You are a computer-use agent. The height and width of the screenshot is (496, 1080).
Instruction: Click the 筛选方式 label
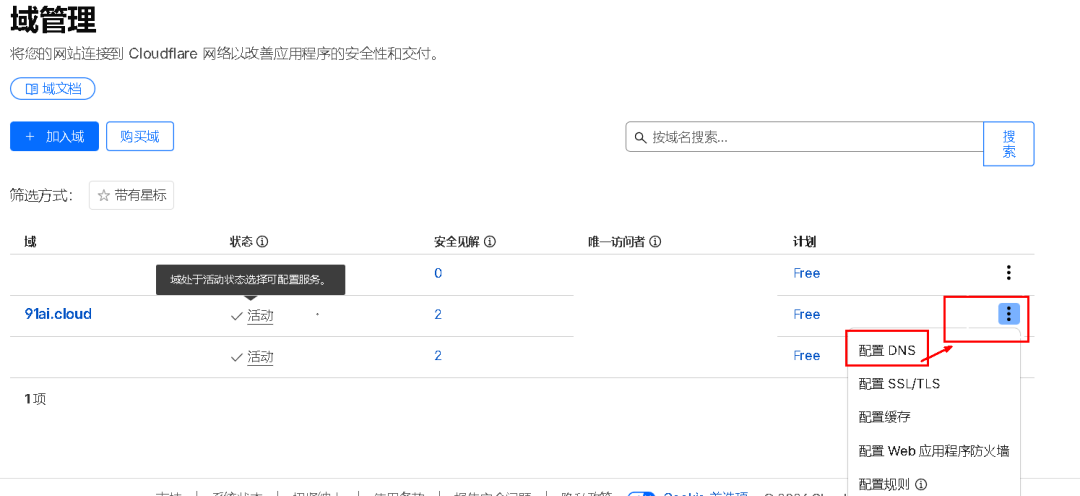[x=41, y=196]
